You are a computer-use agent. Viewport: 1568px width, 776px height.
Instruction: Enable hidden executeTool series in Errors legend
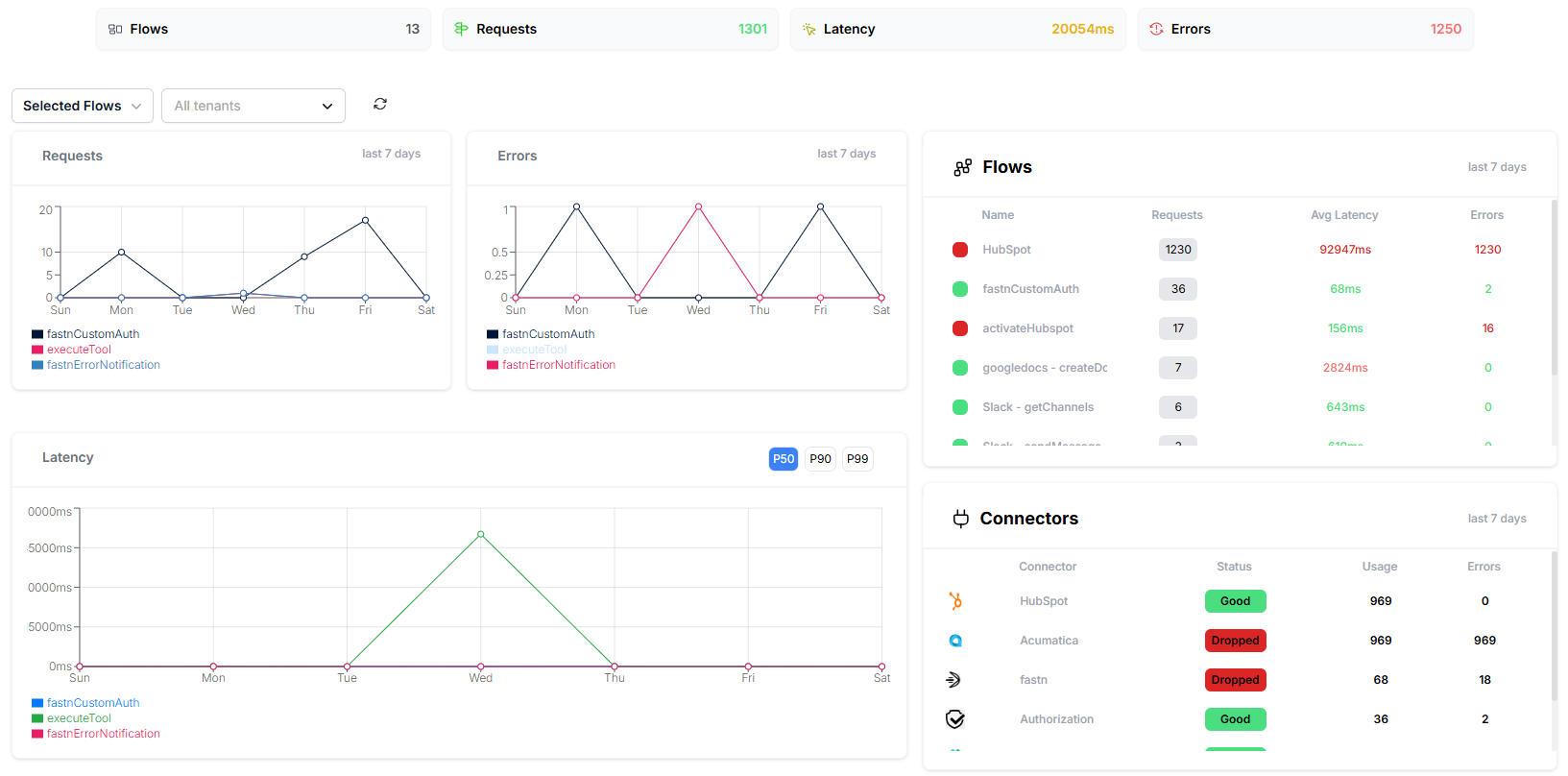click(527, 350)
